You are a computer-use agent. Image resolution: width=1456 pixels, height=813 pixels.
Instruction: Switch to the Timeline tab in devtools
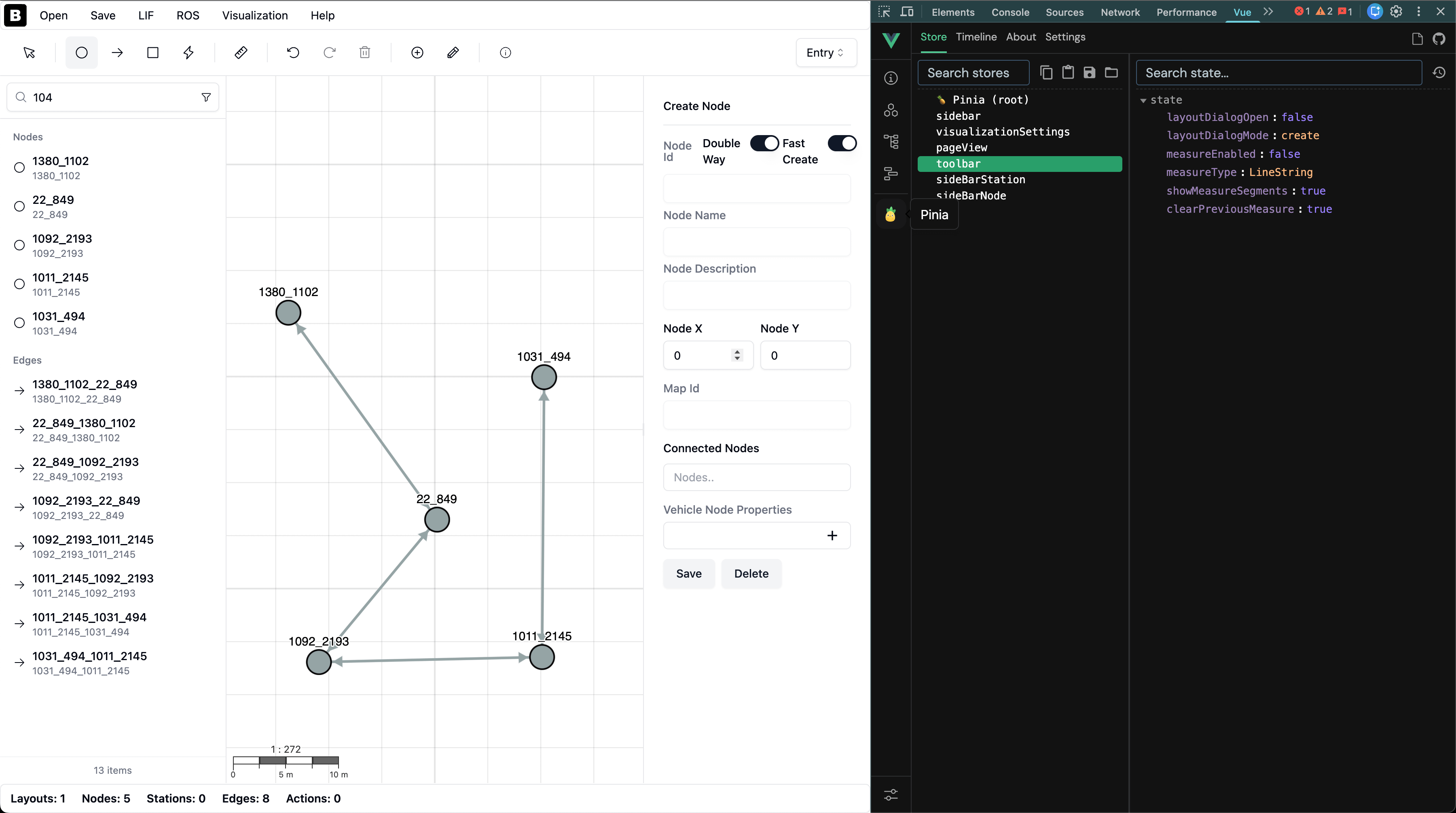[976, 37]
